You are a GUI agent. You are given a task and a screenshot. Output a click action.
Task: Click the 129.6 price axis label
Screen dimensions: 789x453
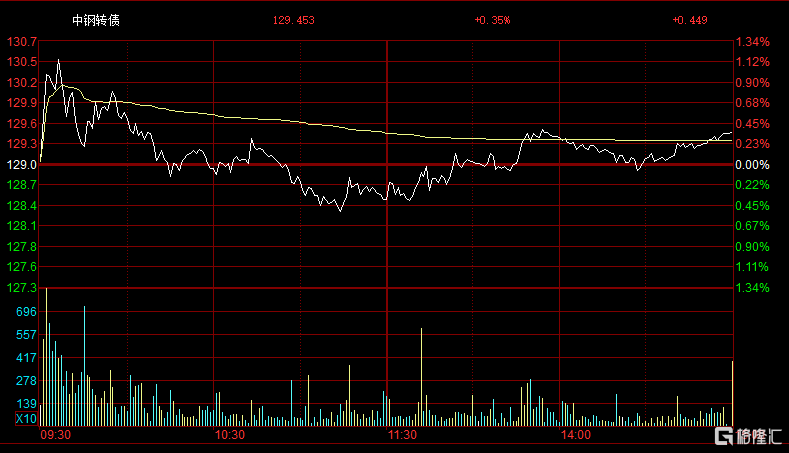tap(22, 124)
